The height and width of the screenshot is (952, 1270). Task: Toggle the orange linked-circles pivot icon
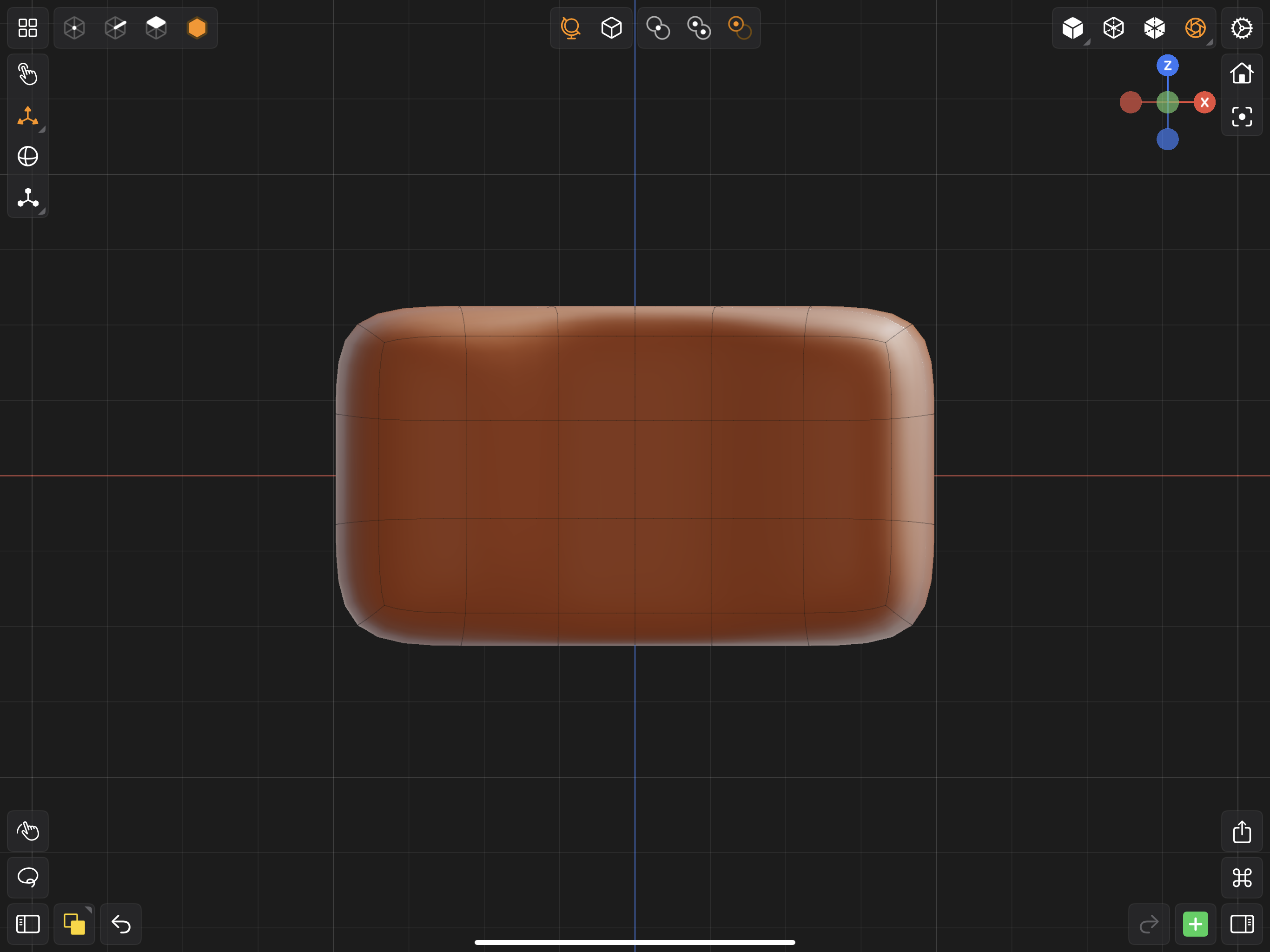(740, 27)
